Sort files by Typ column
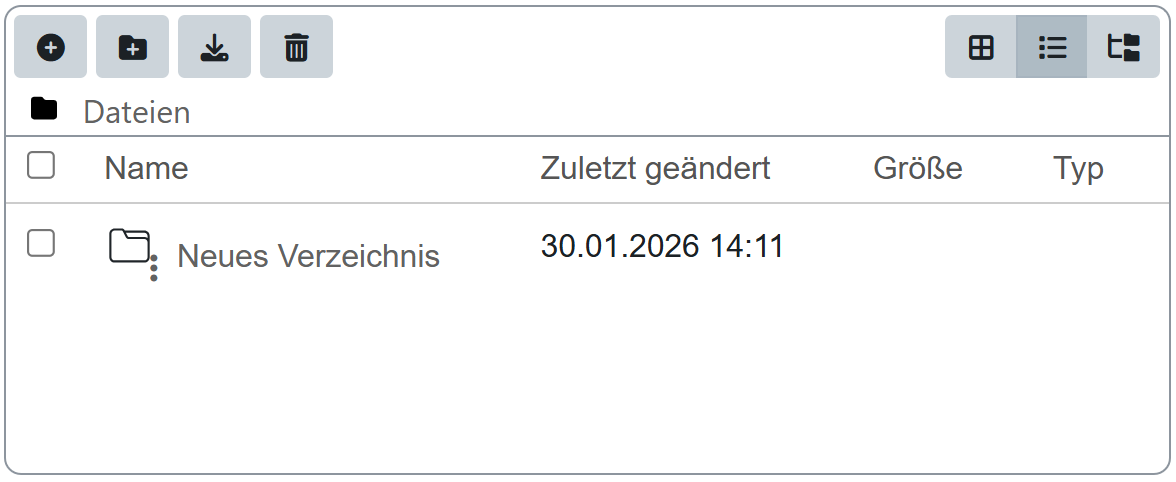The width and height of the screenshot is (1176, 482). (x=1078, y=169)
